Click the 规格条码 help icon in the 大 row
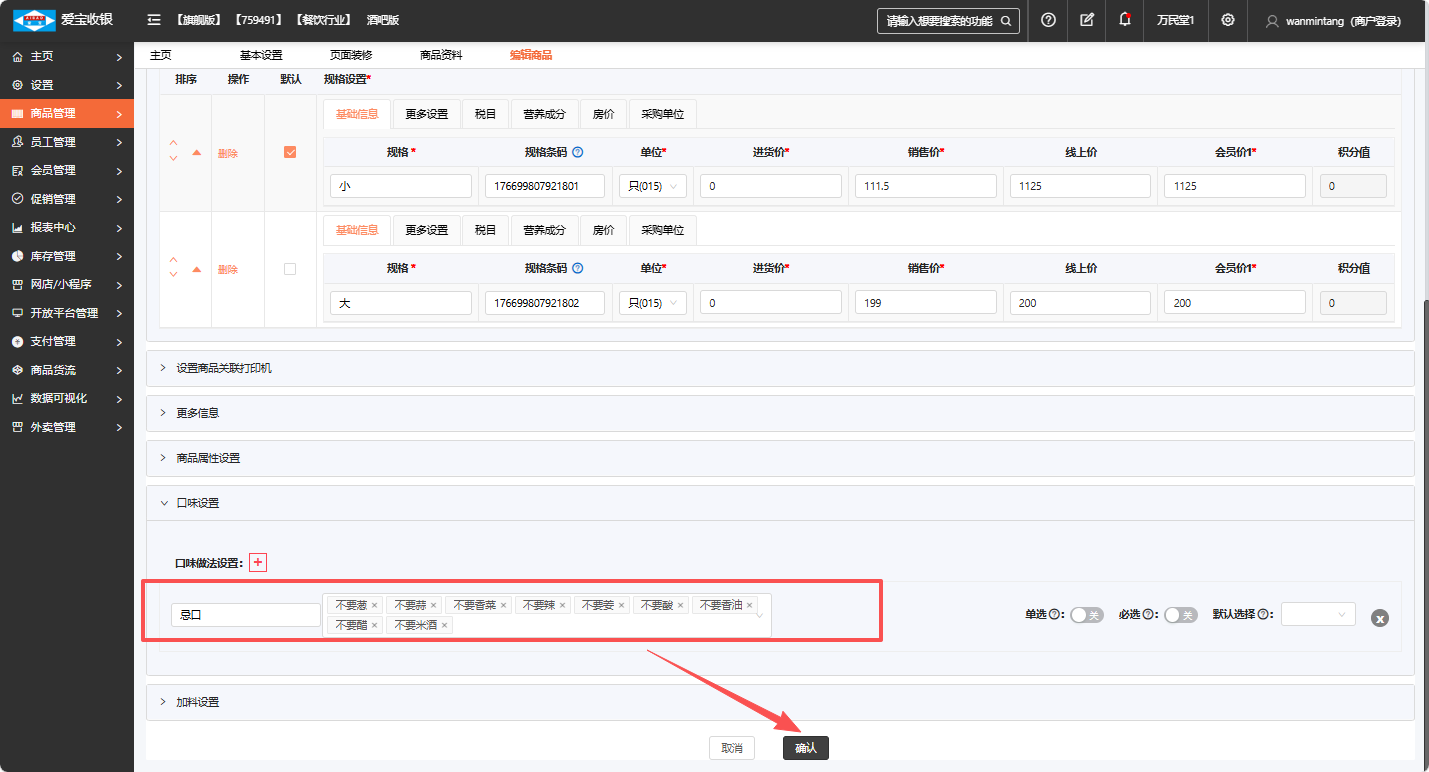This screenshot has width=1429, height=772. 577,268
